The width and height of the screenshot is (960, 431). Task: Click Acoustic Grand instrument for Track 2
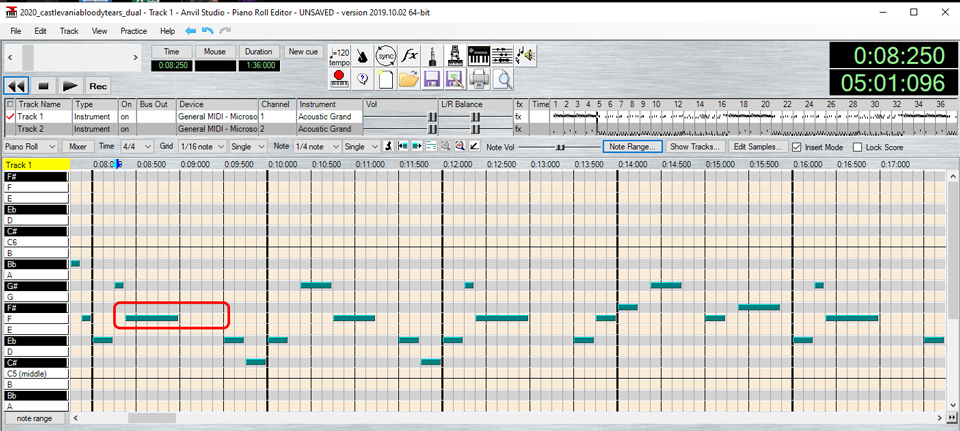(x=330, y=129)
